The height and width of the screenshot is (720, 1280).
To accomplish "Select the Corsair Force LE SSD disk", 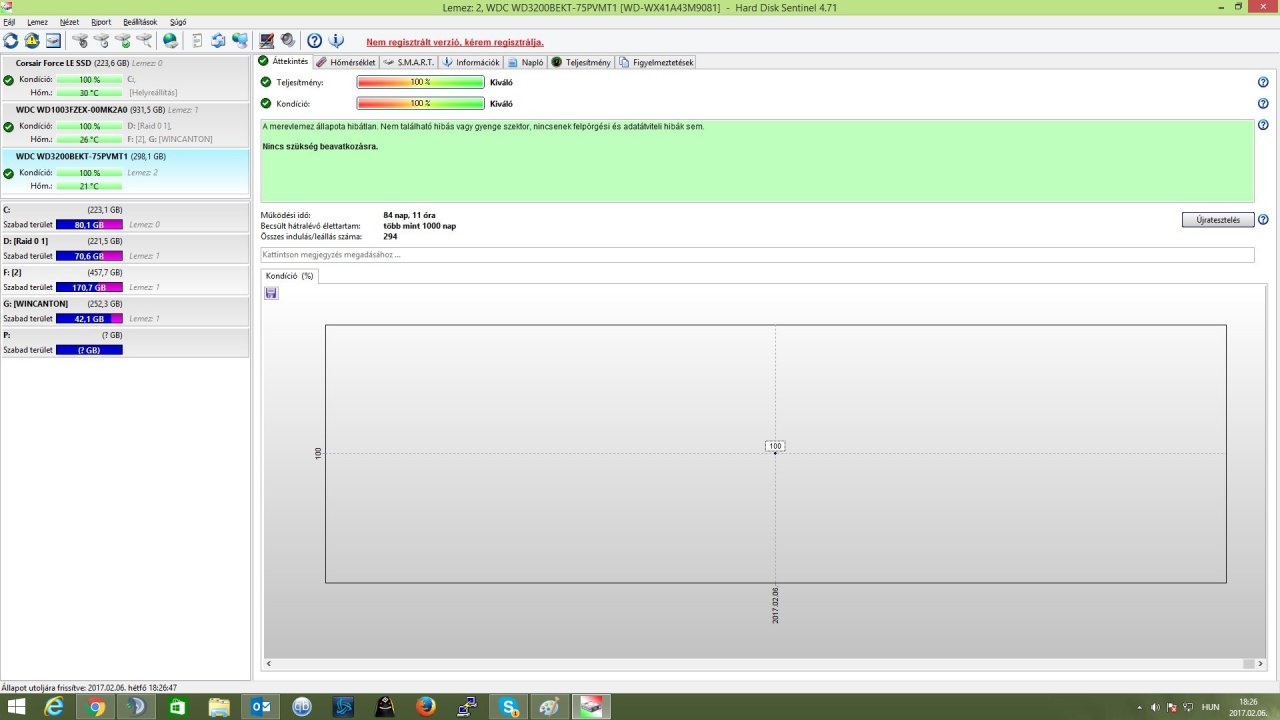I will coord(124,78).
